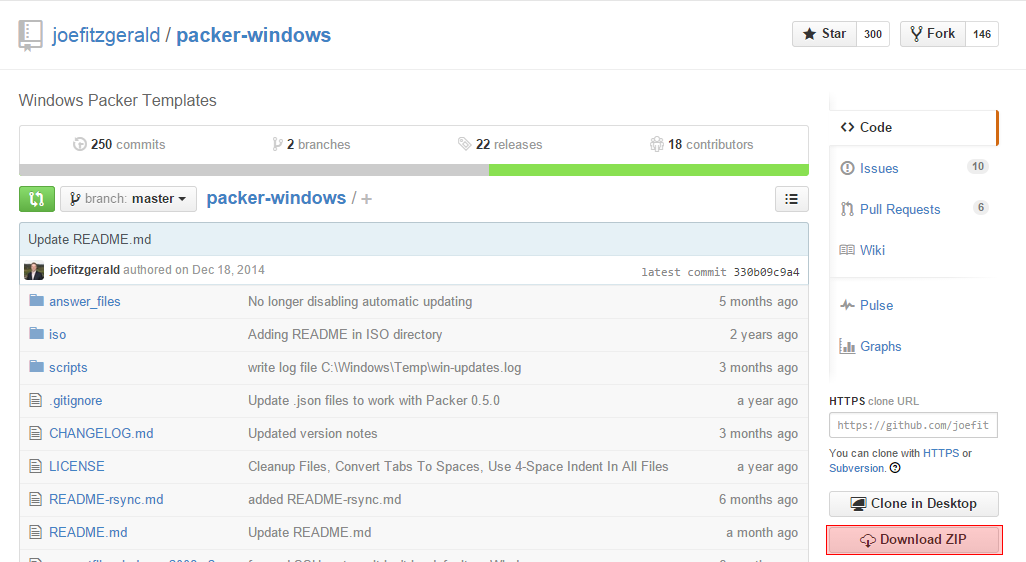This screenshot has width=1026, height=562.
Task: Open joefitzgerald user profile link in header
Action: [x=106, y=35]
